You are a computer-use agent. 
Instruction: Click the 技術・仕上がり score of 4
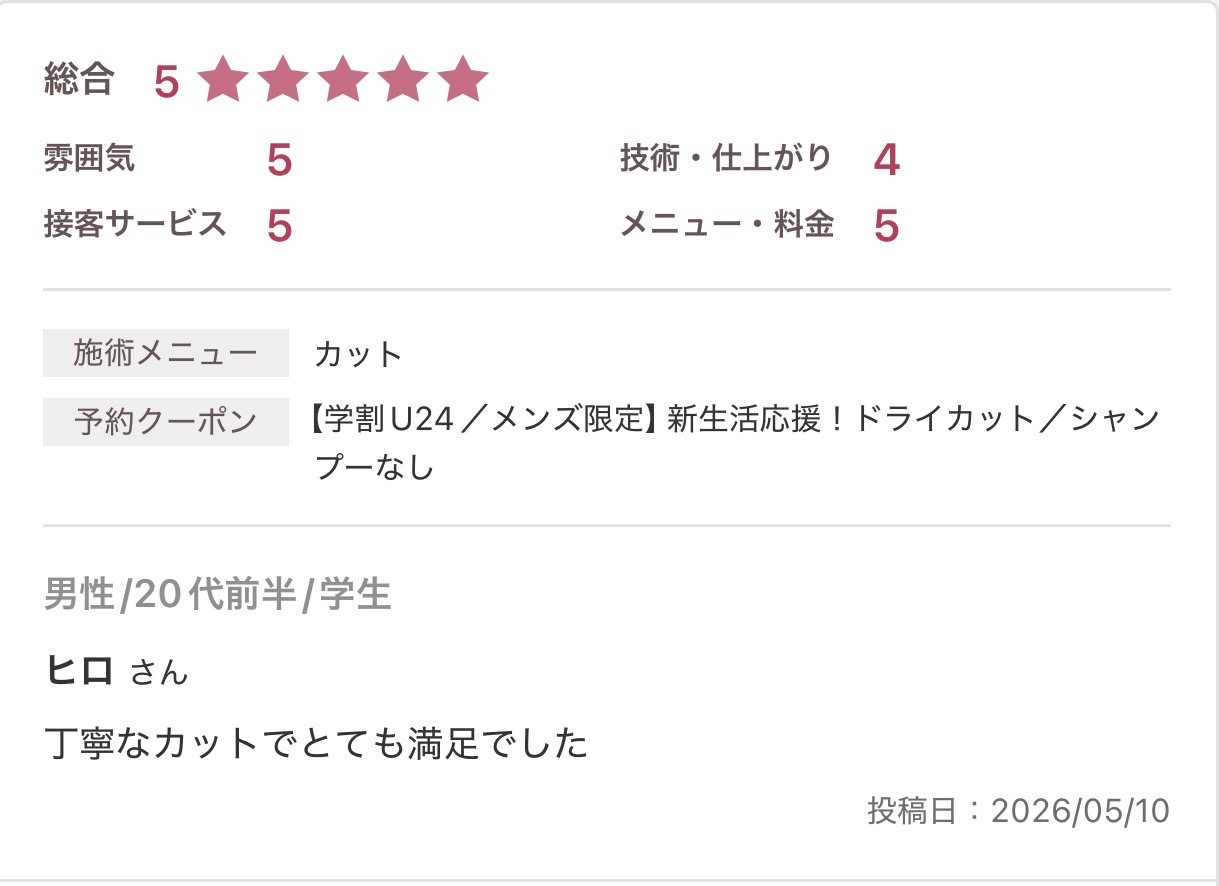(x=886, y=160)
